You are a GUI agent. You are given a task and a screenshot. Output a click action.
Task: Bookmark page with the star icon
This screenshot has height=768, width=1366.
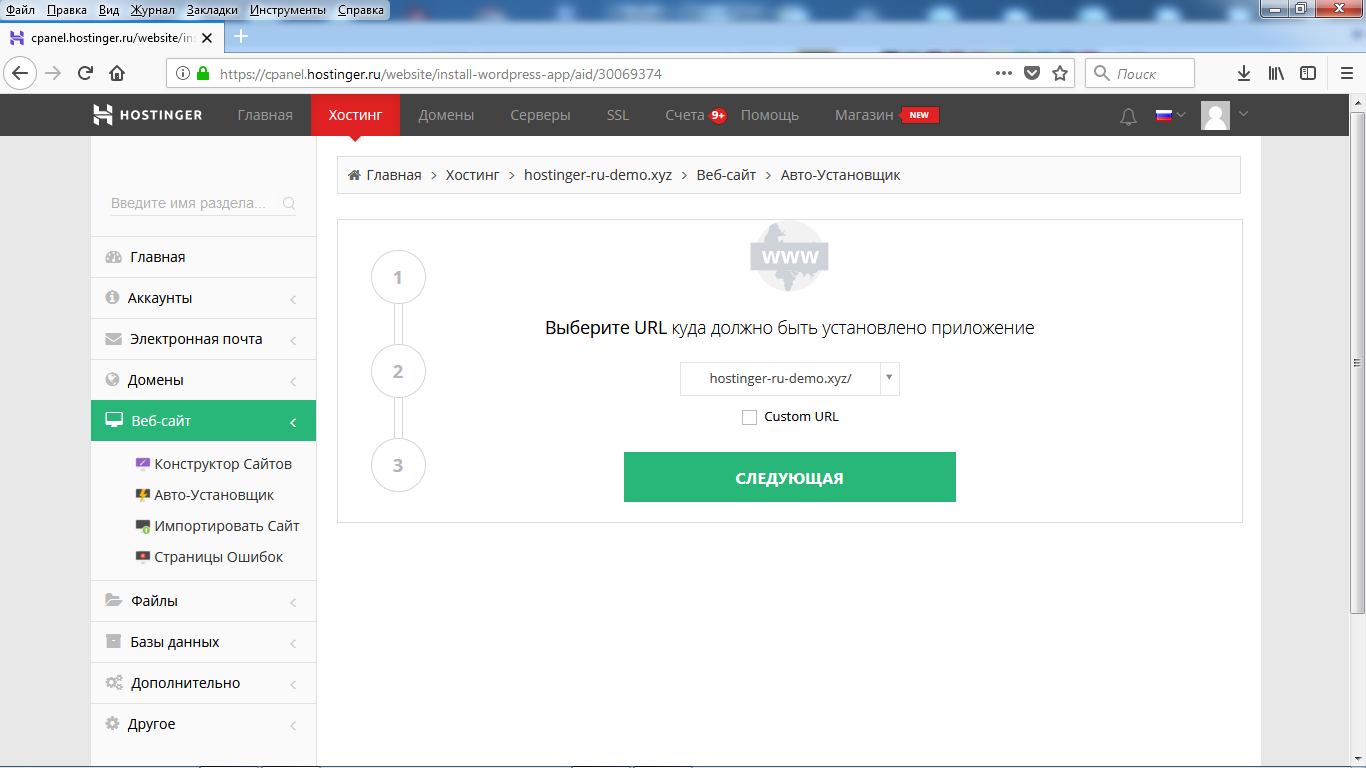[1060, 73]
